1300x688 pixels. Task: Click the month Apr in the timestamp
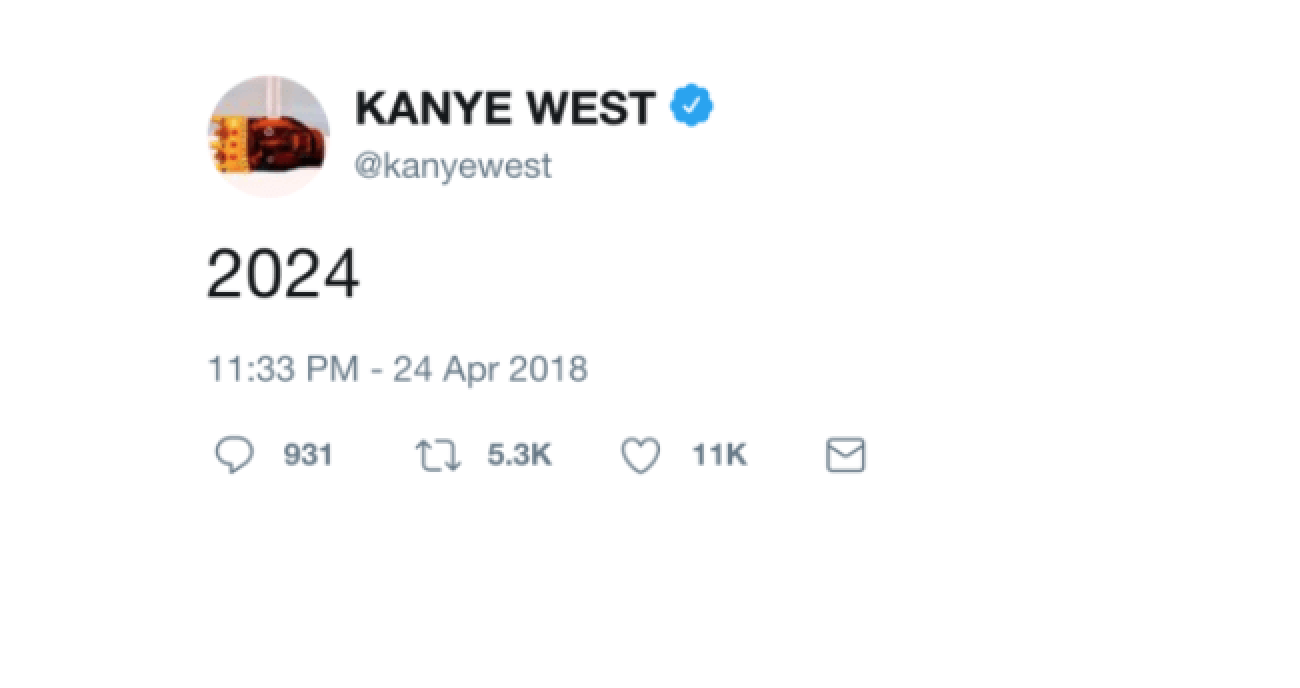[x=471, y=370]
